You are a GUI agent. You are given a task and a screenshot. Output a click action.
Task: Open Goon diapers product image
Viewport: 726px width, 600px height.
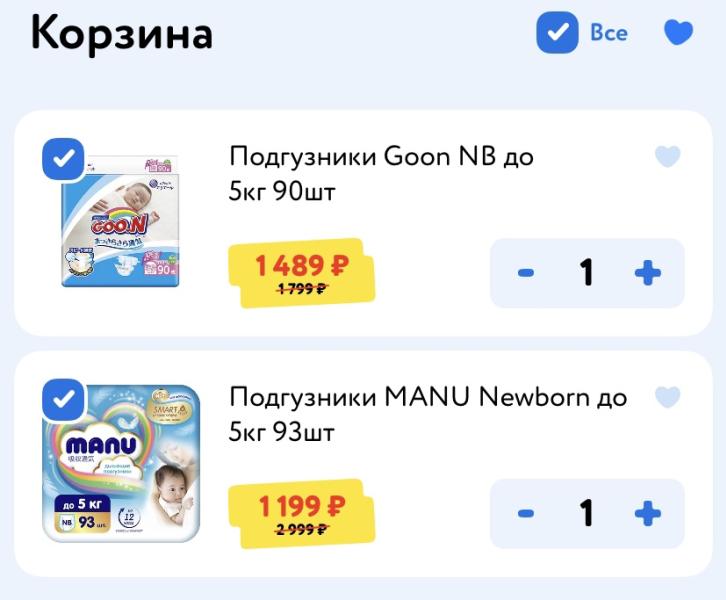(x=120, y=222)
